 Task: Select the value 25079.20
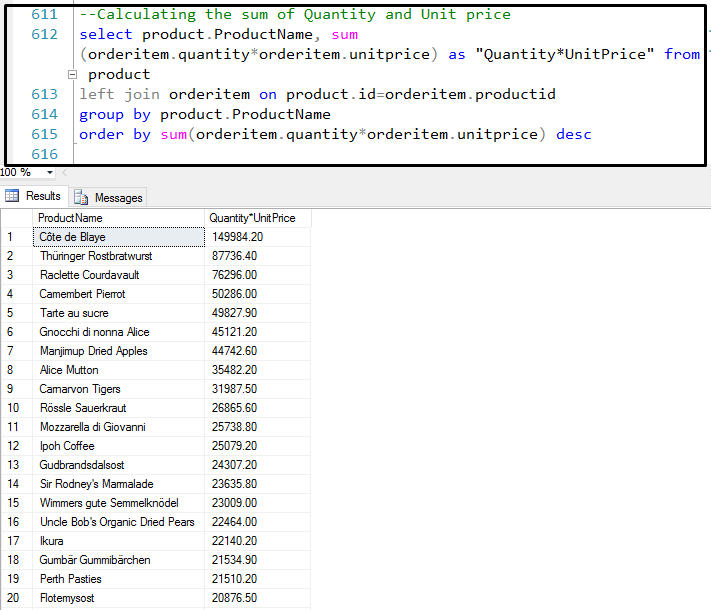pos(258,446)
